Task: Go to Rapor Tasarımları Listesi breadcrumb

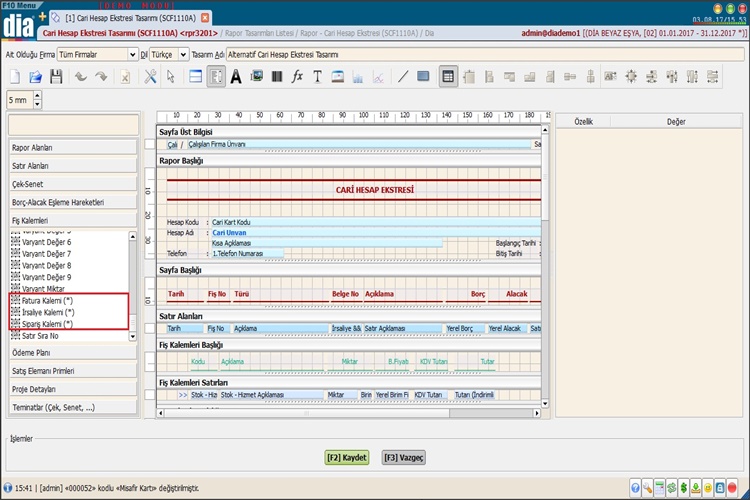Action: point(260,33)
